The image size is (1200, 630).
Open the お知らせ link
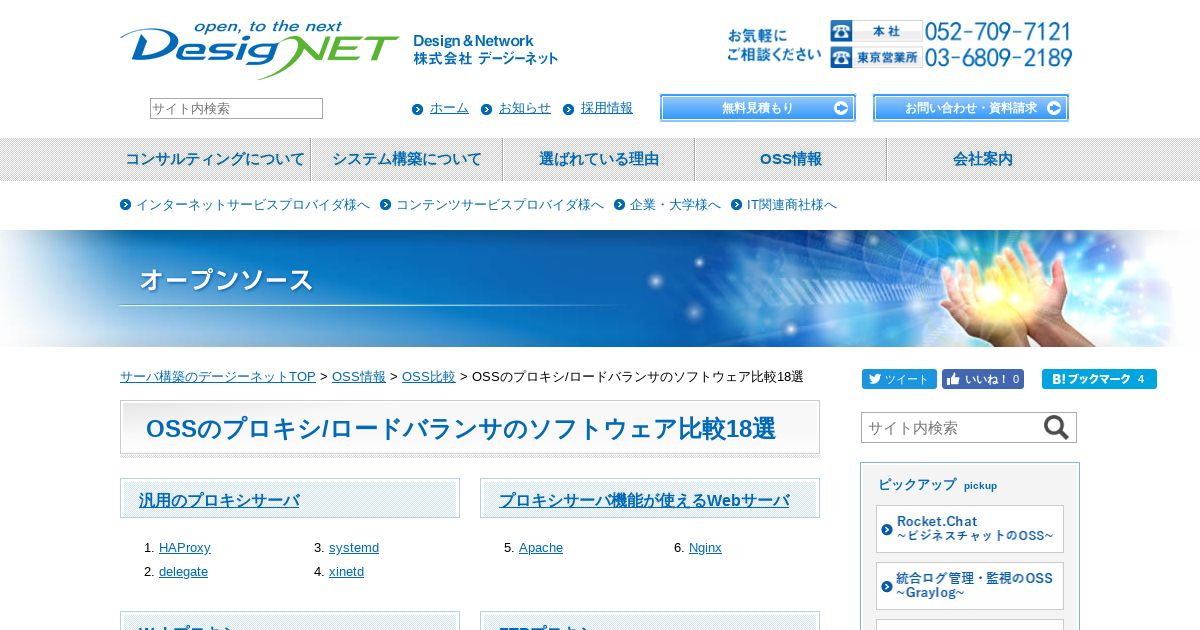pos(525,108)
